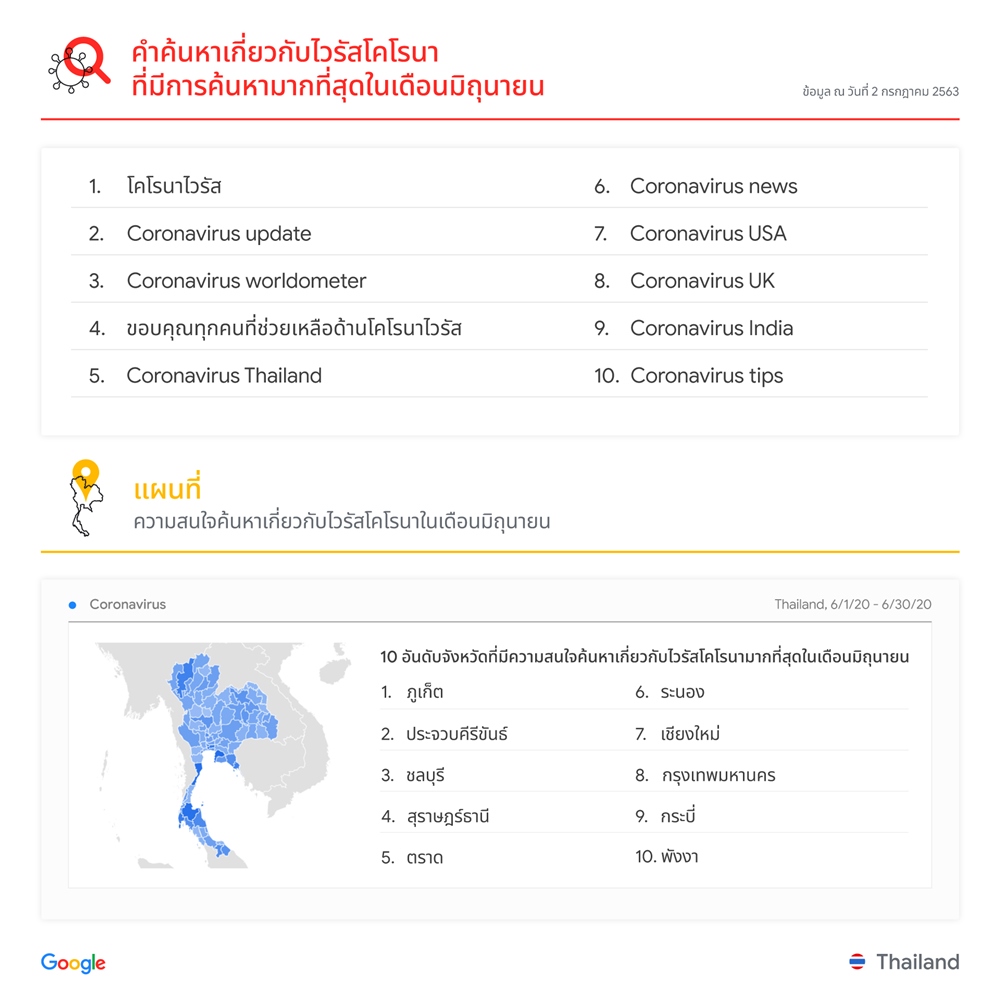1000x1000 pixels.
Task: Select the Coronavirus news search term
Action: 714,186
